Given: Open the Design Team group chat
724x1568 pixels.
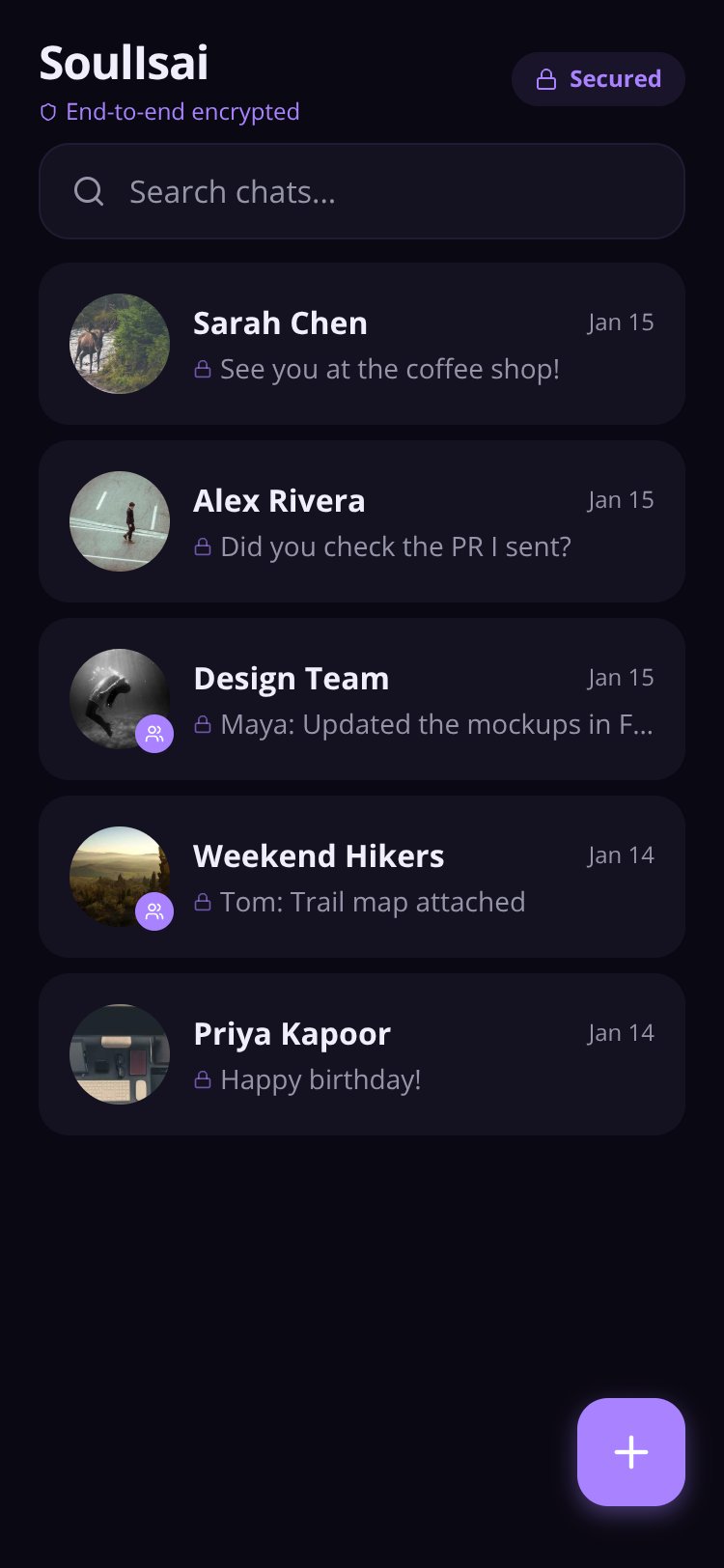Looking at the screenshot, I should click(x=362, y=699).
